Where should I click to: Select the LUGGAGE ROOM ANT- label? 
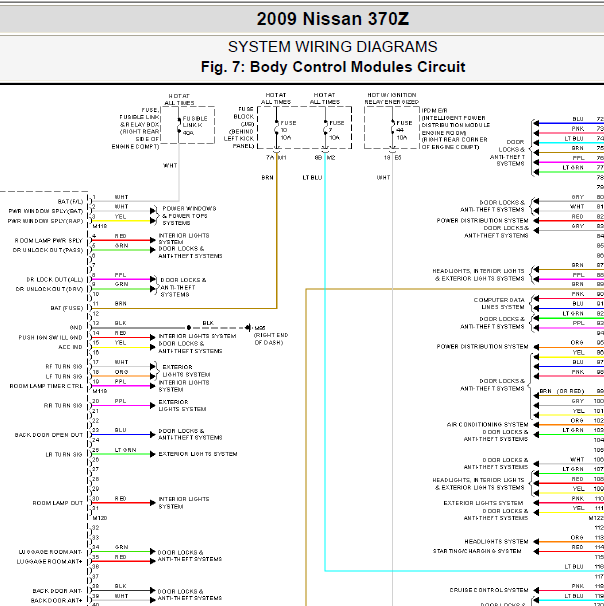point(50,552)
